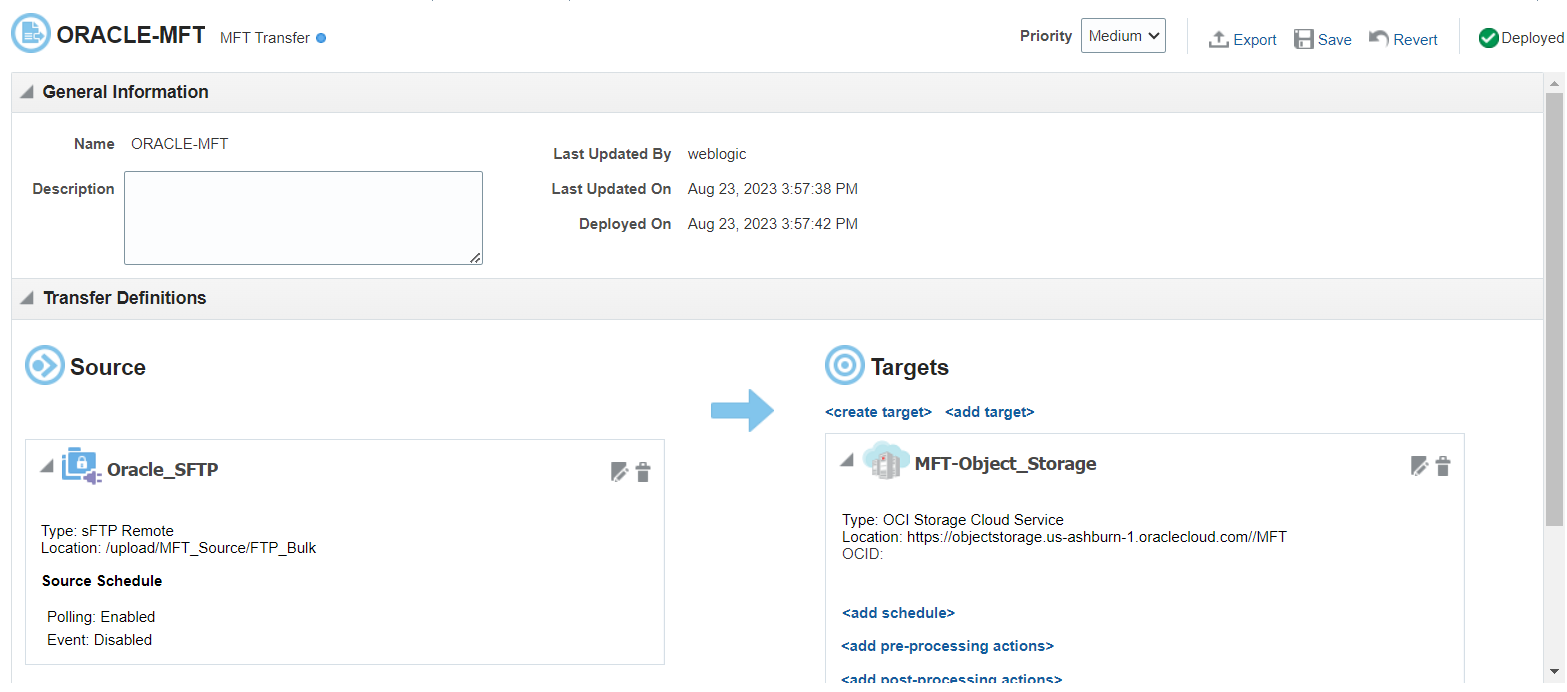Open the Priority dropdown
The image size is (1567, 692).
(x=1123, y=36)
